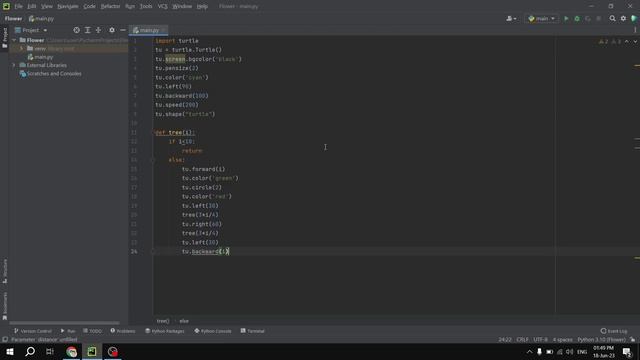Open IDE settings gear in top toolbar
Image resolution: width=640 pixels, height=360 pixels.
point(623,19)
